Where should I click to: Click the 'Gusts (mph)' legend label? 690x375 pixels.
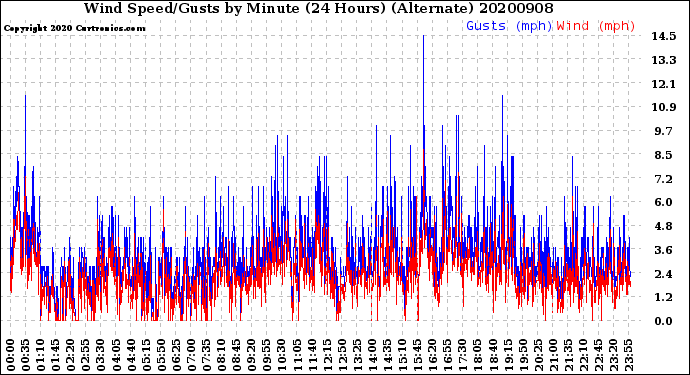tap(509, 26)
